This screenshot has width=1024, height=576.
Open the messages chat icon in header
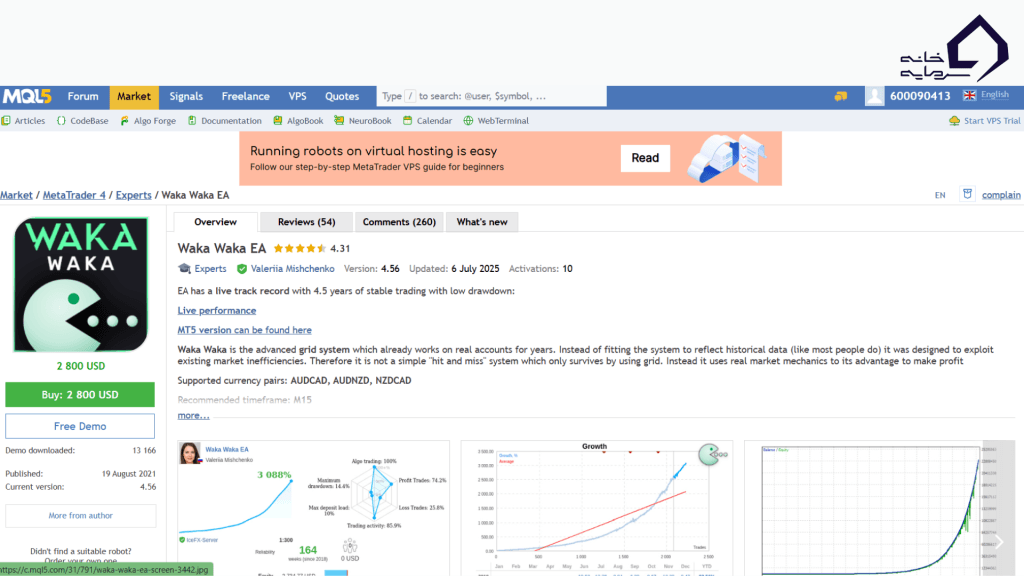pyautogui.click(x=841, y=96)
